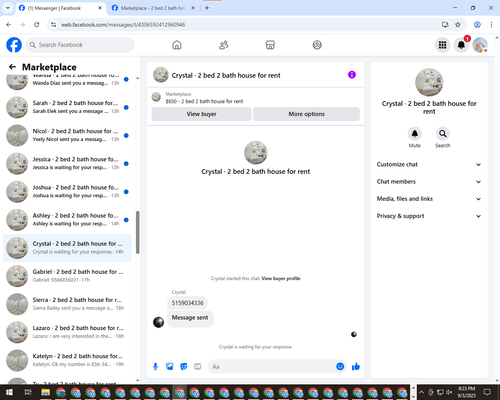Open the Lazaro conversation
The height and width of the screenshot is (400, 500).
[68, 332]
